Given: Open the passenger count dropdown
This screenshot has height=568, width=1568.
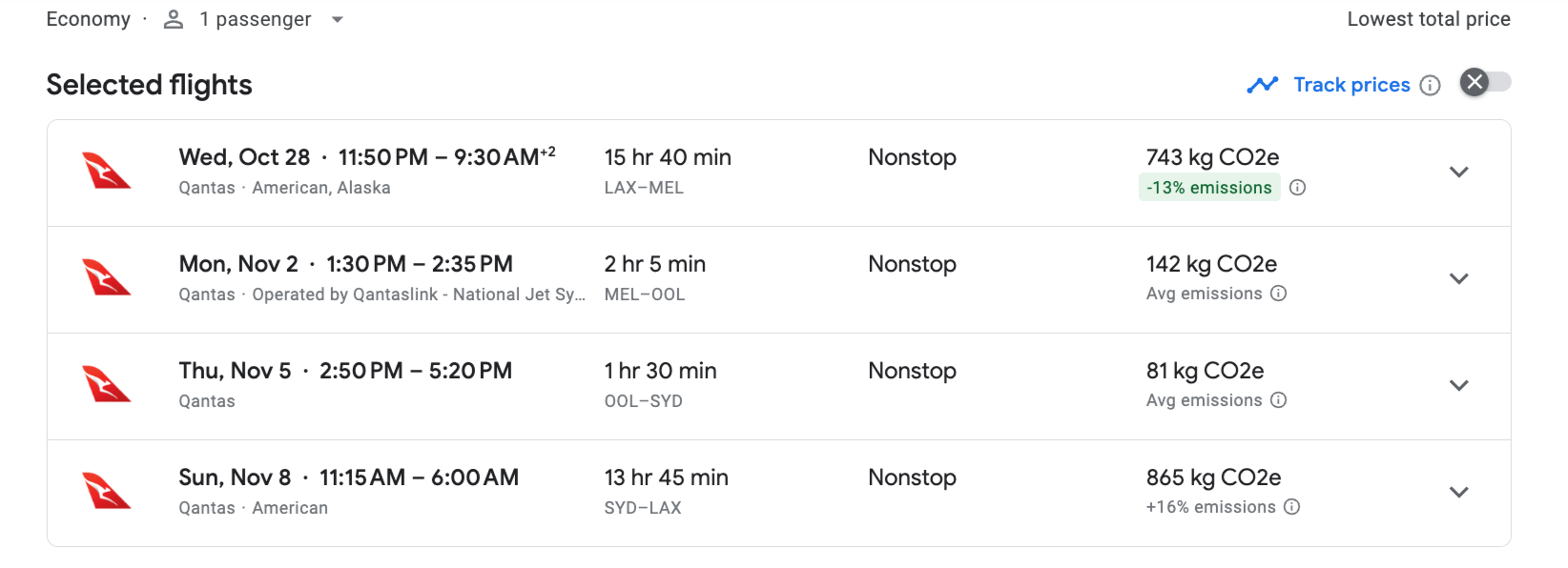Looking at the screenshot, I should [337, 20].
